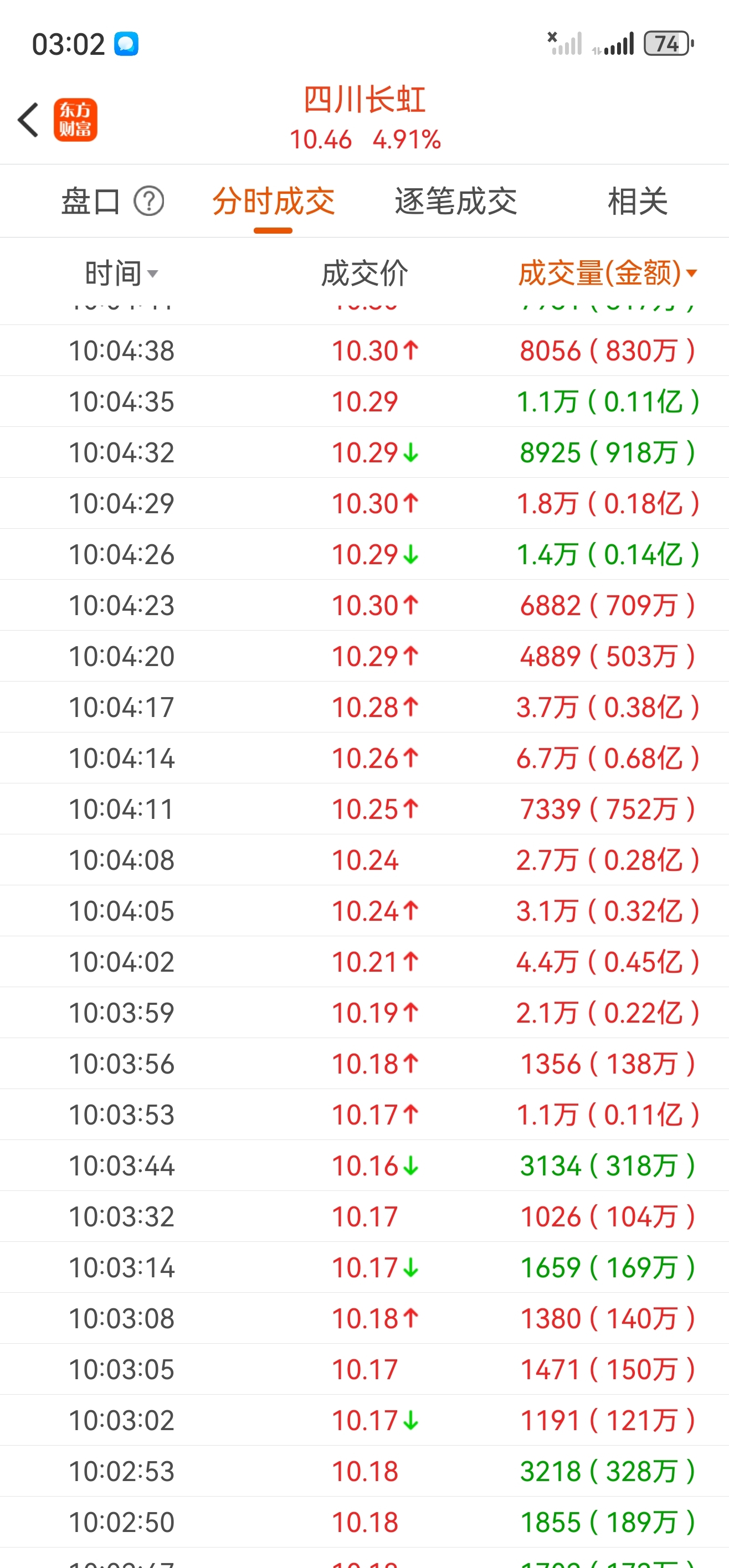This screenshot has width=729, height=1568.
Task: Open the 东方财富 app logo
Action: click(x=75, y=120)
